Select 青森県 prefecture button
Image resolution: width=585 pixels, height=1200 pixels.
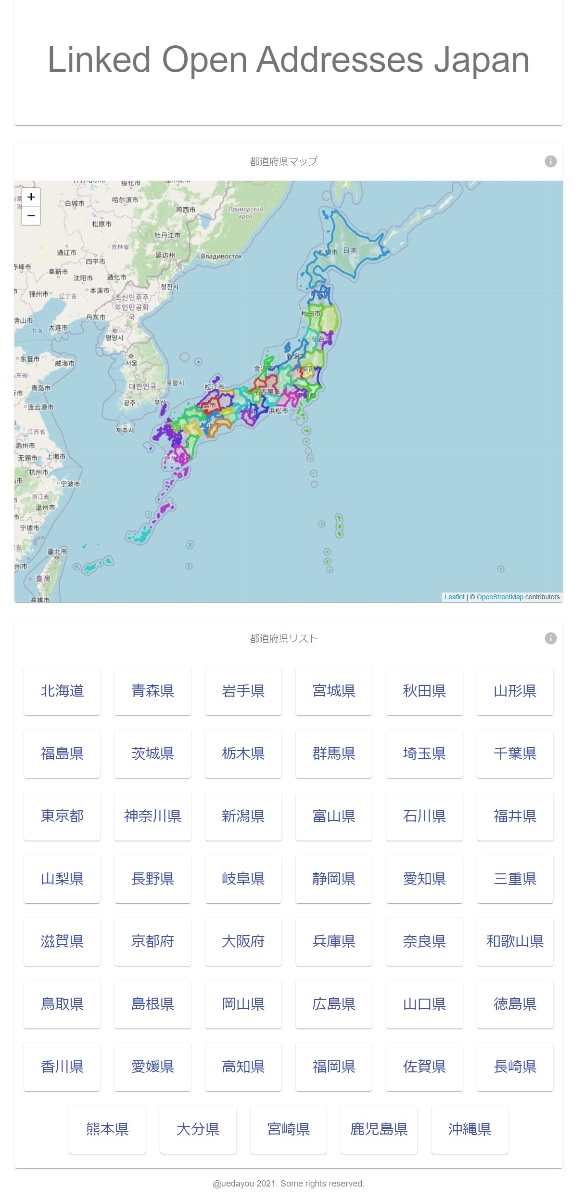point(153,691)
